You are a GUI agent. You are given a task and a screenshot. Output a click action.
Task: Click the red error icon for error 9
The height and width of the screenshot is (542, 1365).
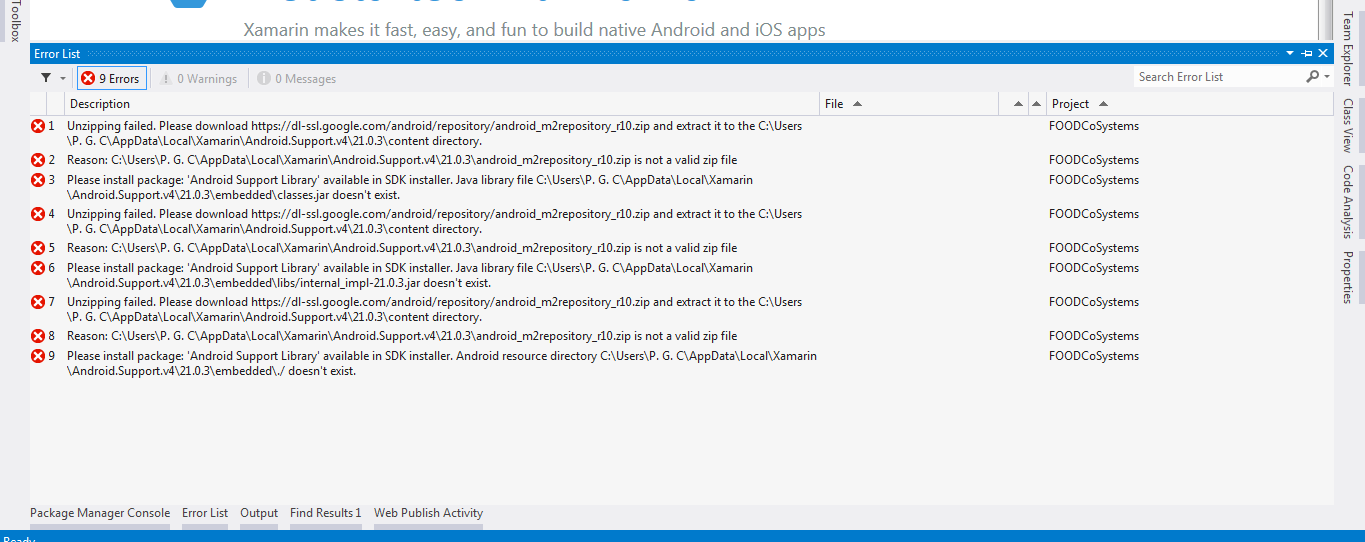(x=38, y=356)
